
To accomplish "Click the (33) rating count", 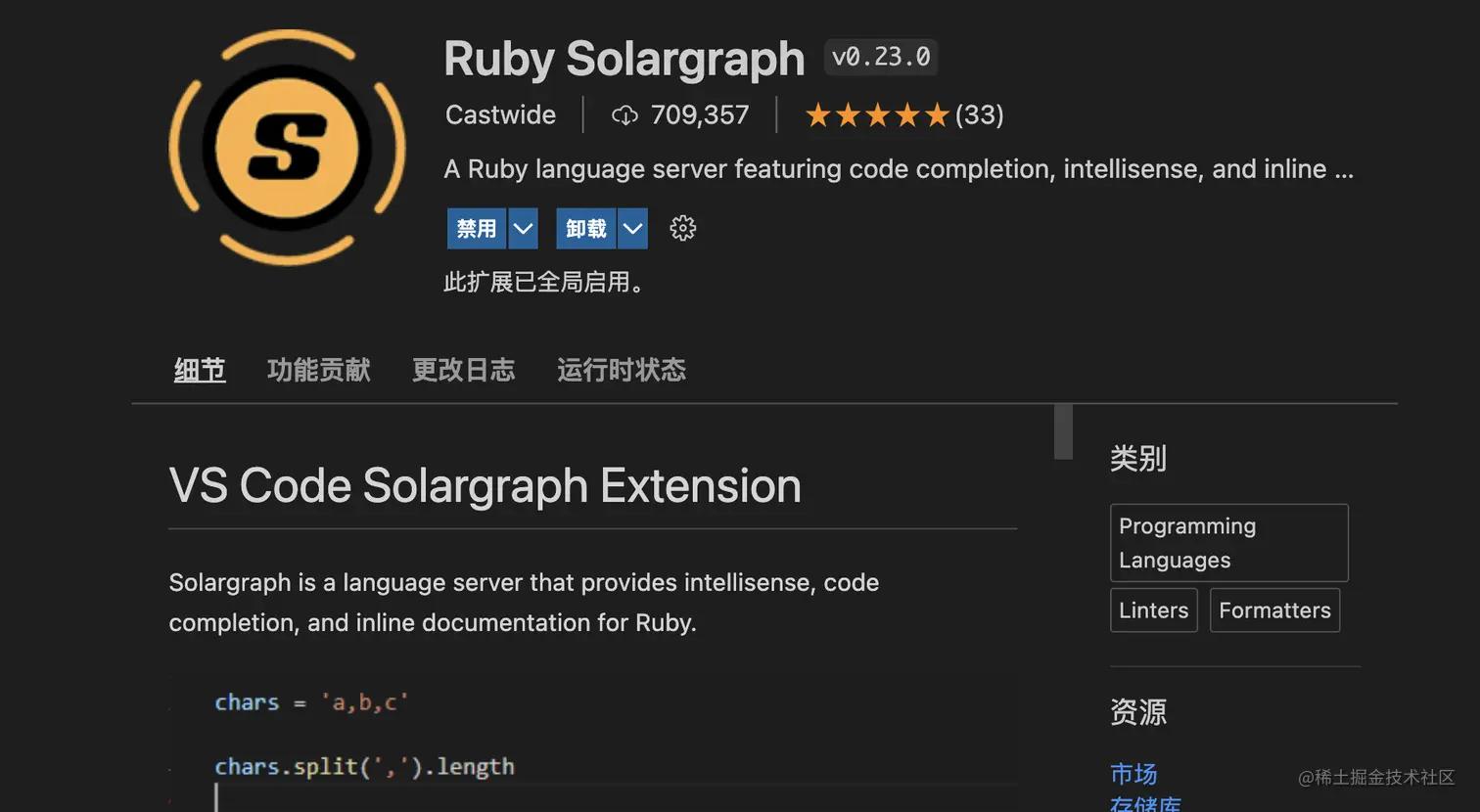I will pyautogui.click(x=980, y=115).
